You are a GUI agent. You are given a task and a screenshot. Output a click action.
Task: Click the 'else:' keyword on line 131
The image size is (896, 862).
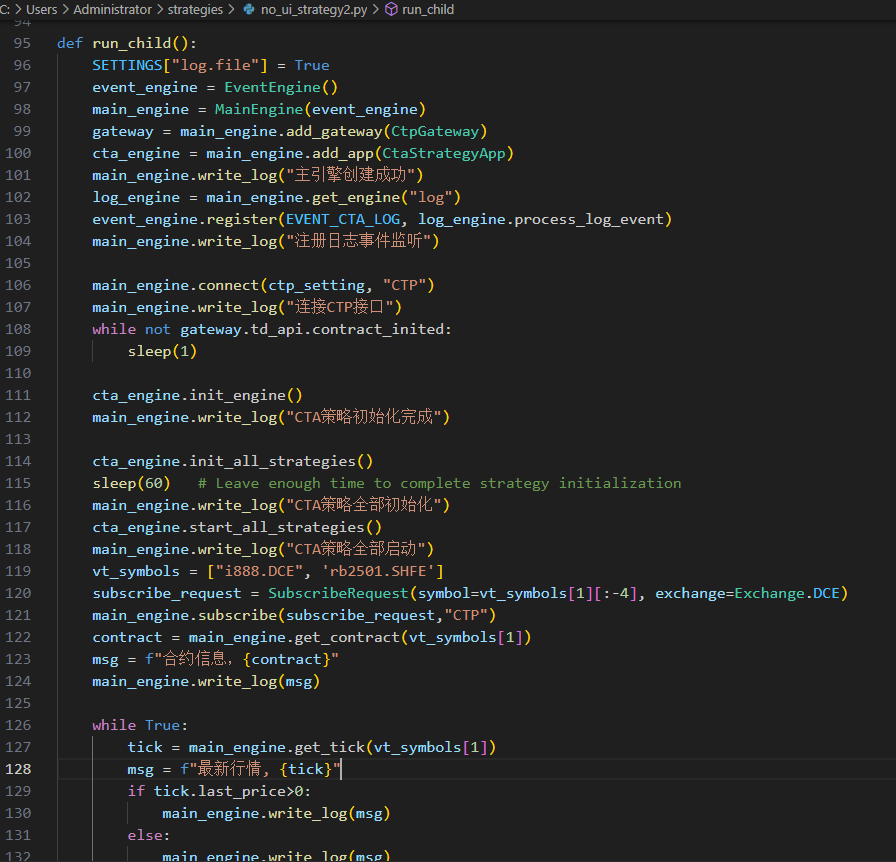click(149, 836)
